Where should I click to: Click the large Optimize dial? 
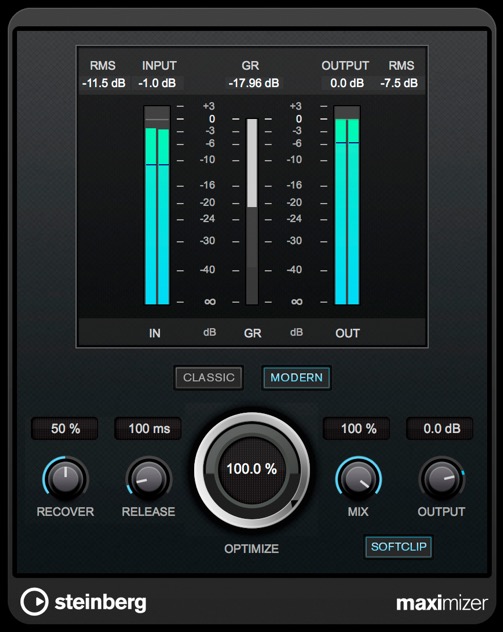point(252,470)
